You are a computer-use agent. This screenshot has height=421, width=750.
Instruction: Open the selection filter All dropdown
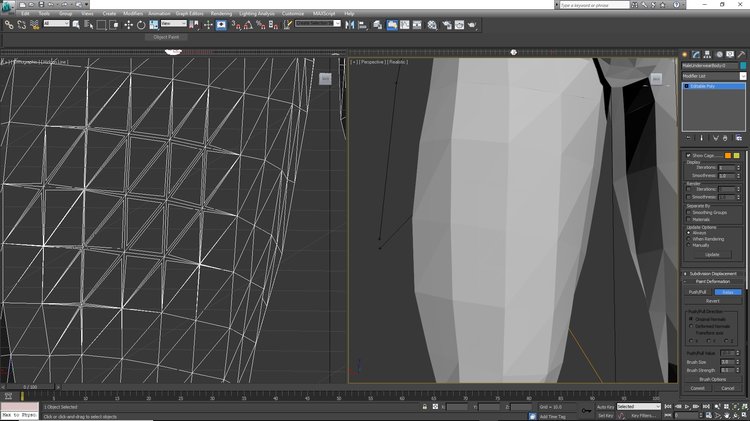(x=56, y=23)
